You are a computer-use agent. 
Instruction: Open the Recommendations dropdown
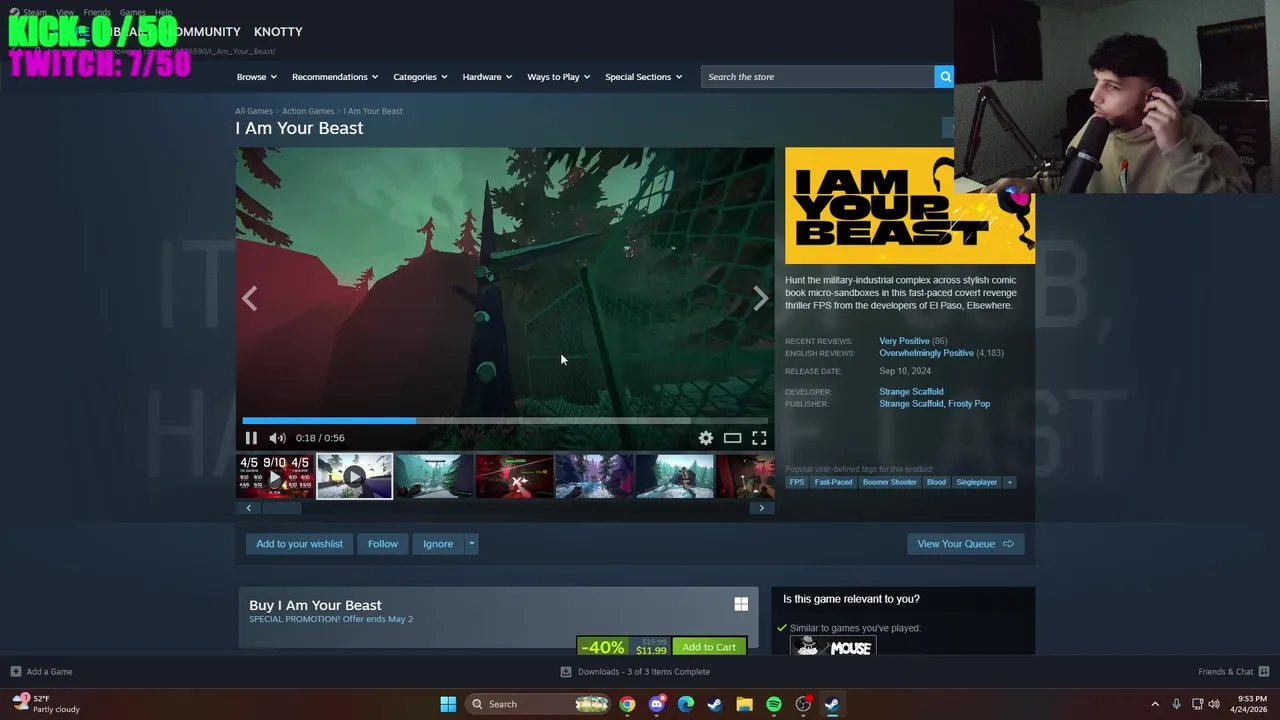[x=335, y=77]
